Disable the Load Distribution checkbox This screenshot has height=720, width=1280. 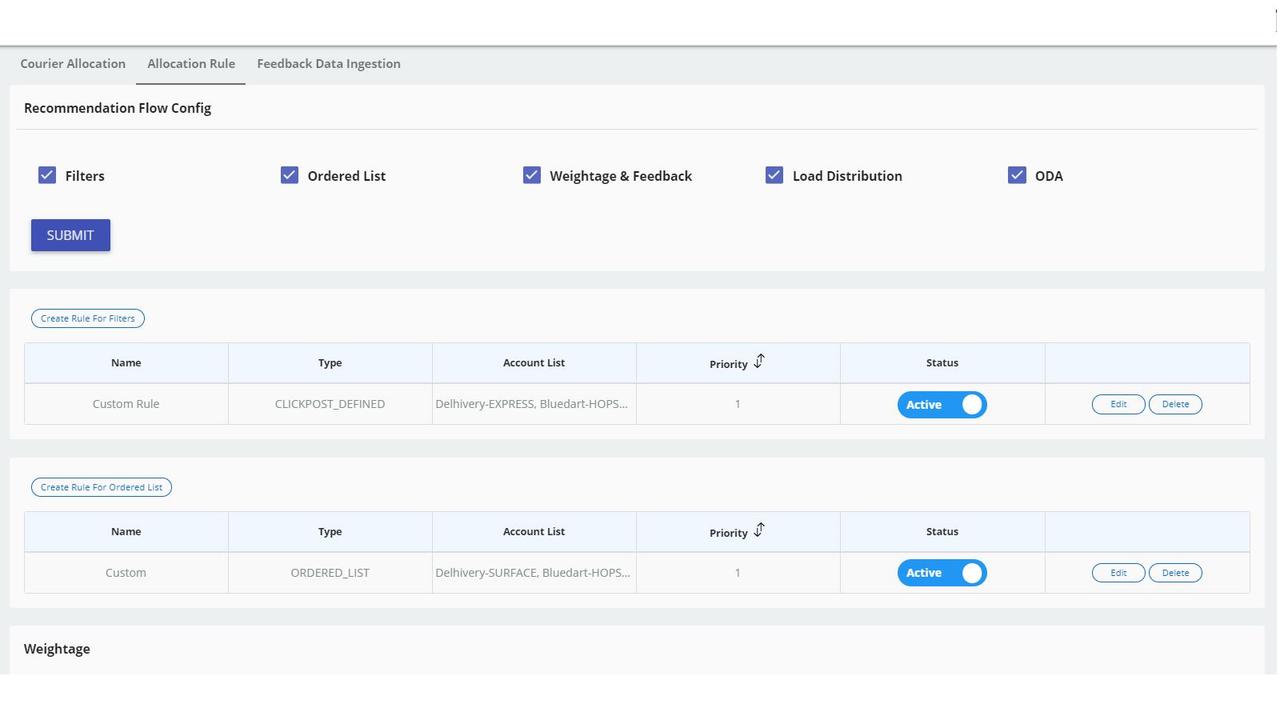pos(774,174)
